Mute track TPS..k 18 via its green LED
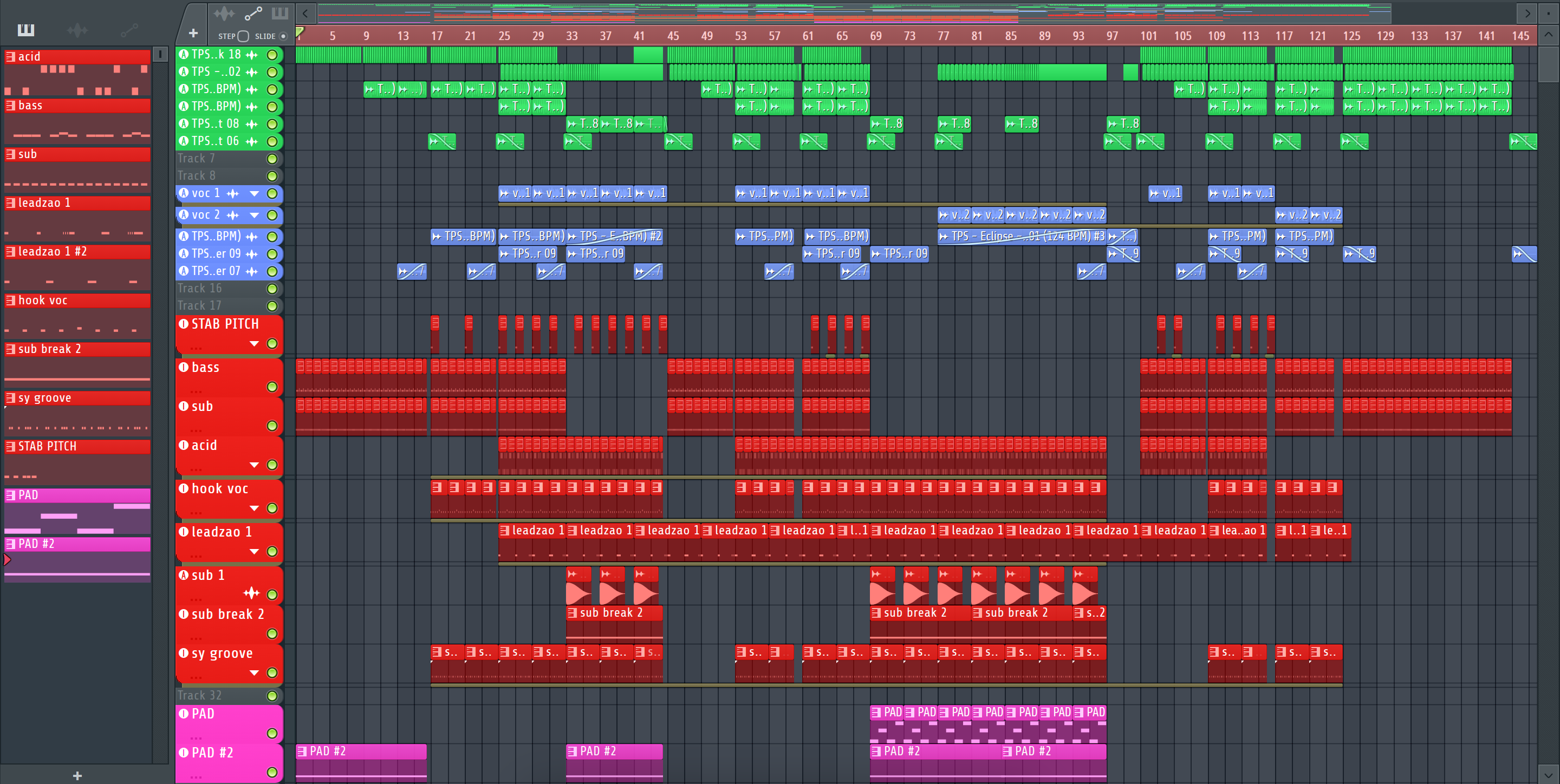The width and height of the screenshot is (1560, 784). [272, 55]
